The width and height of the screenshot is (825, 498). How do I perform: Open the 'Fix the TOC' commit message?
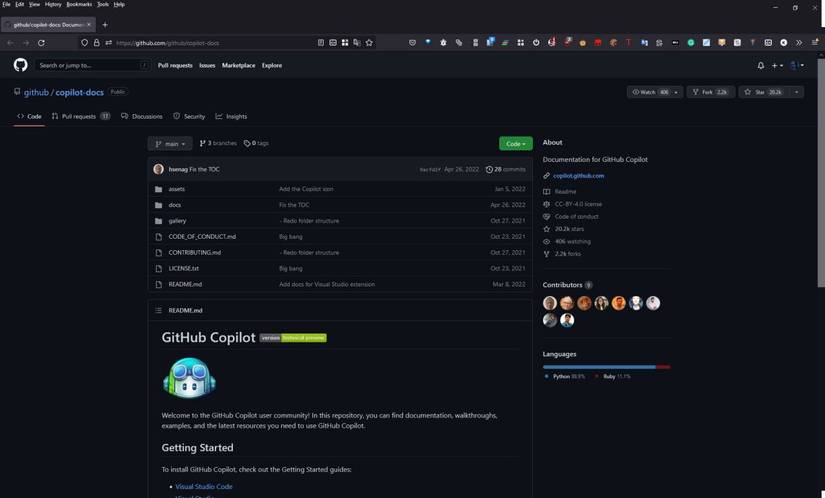click(205, 169)
